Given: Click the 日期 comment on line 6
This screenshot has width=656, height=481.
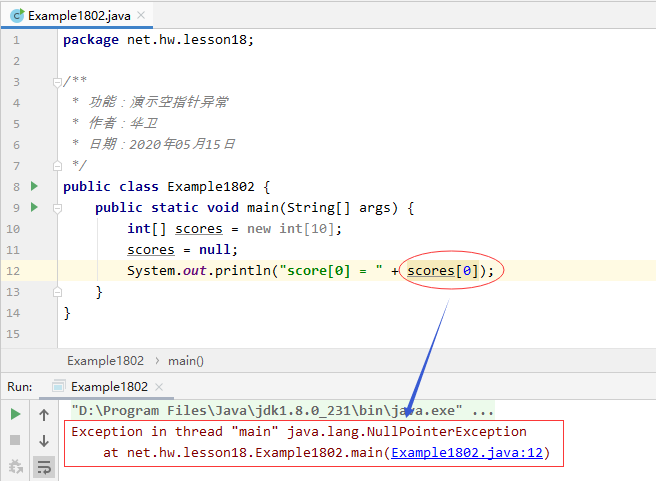Looking at the screenshot, I should [161, 144].
